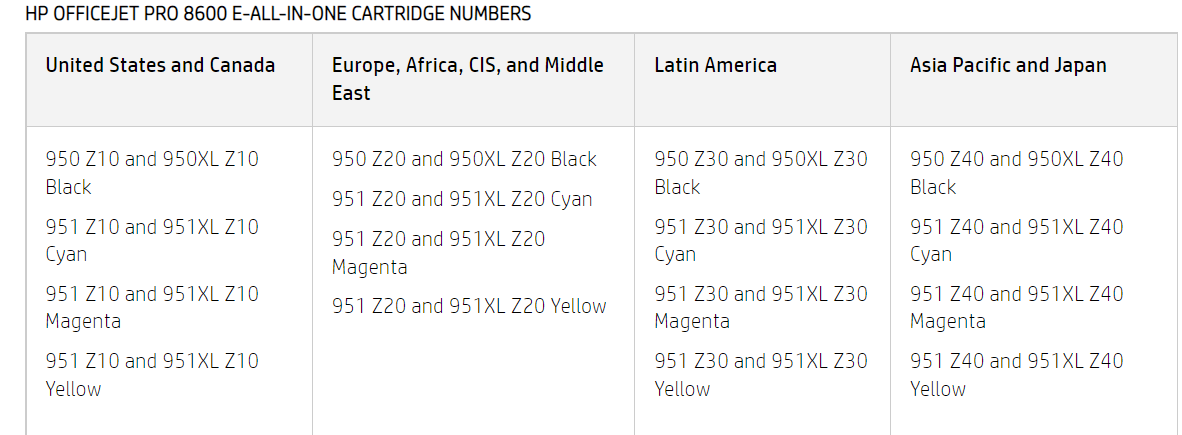Click the 951 Z20 and 951XL Z20 Magenta entry

439,253
